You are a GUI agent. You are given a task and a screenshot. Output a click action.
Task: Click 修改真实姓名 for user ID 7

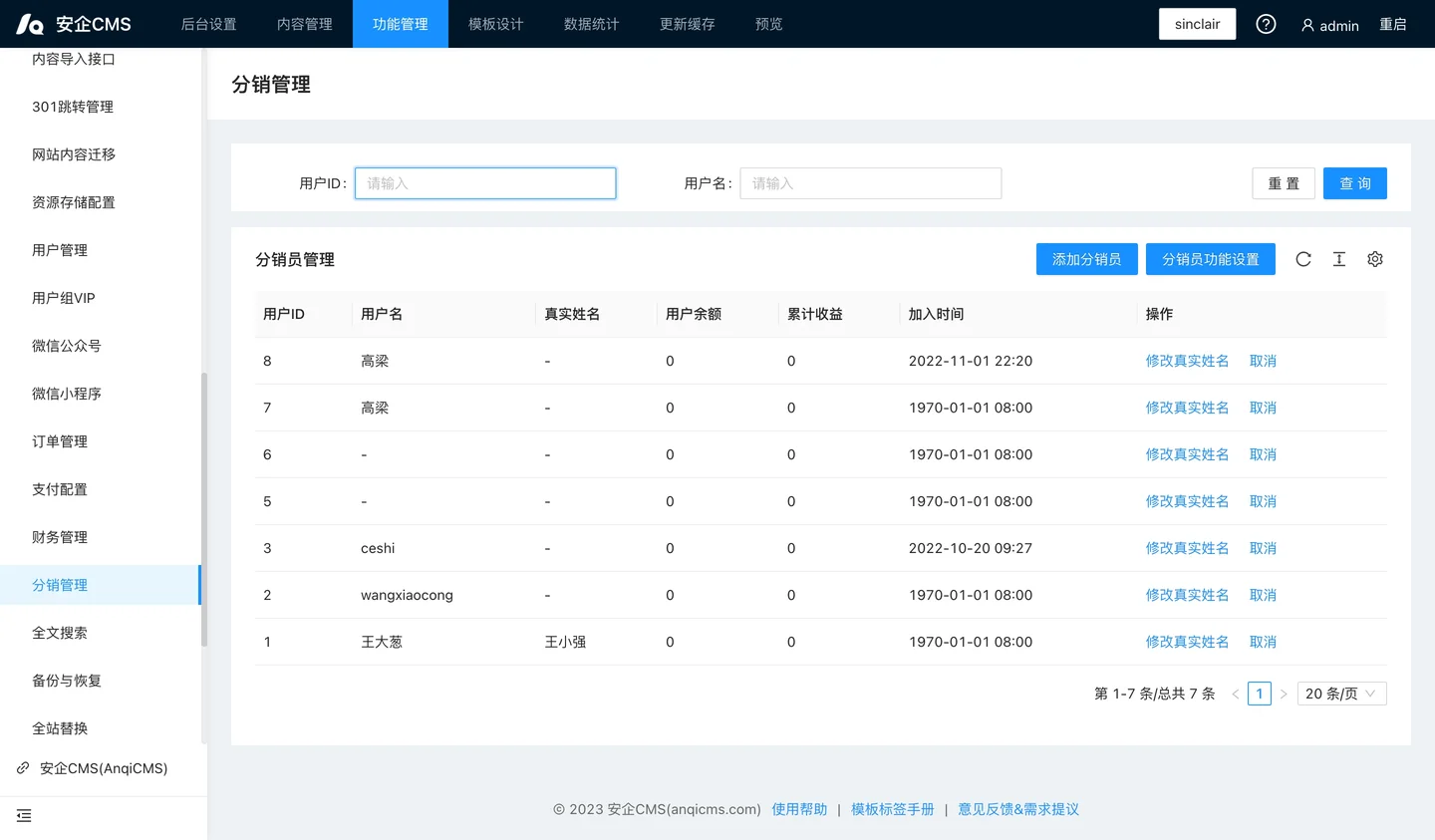[1187, 408]
